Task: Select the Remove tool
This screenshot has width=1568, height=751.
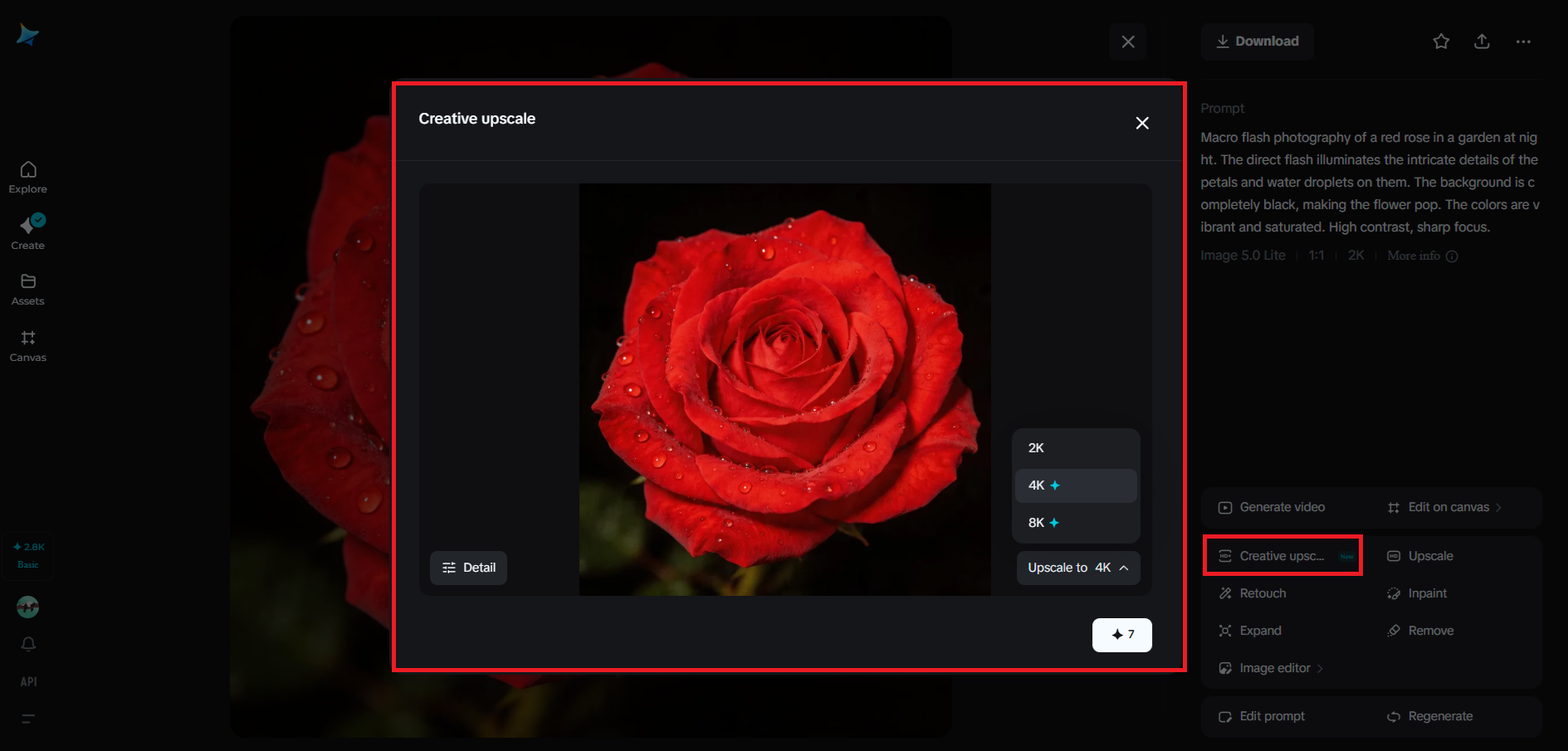Action: click(1420, 631)
